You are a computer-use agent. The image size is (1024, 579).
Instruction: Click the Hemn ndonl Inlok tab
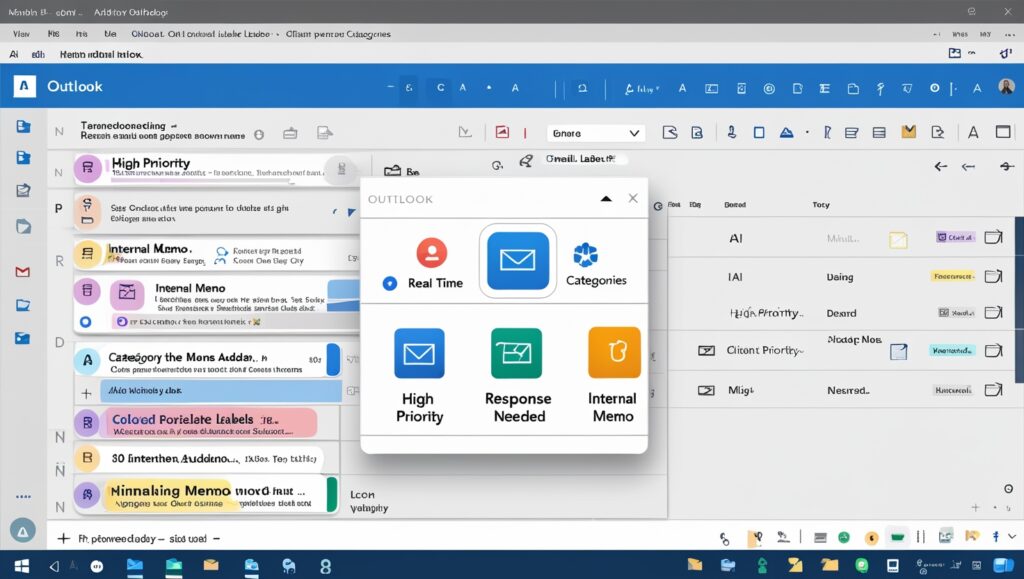point(101,54)
